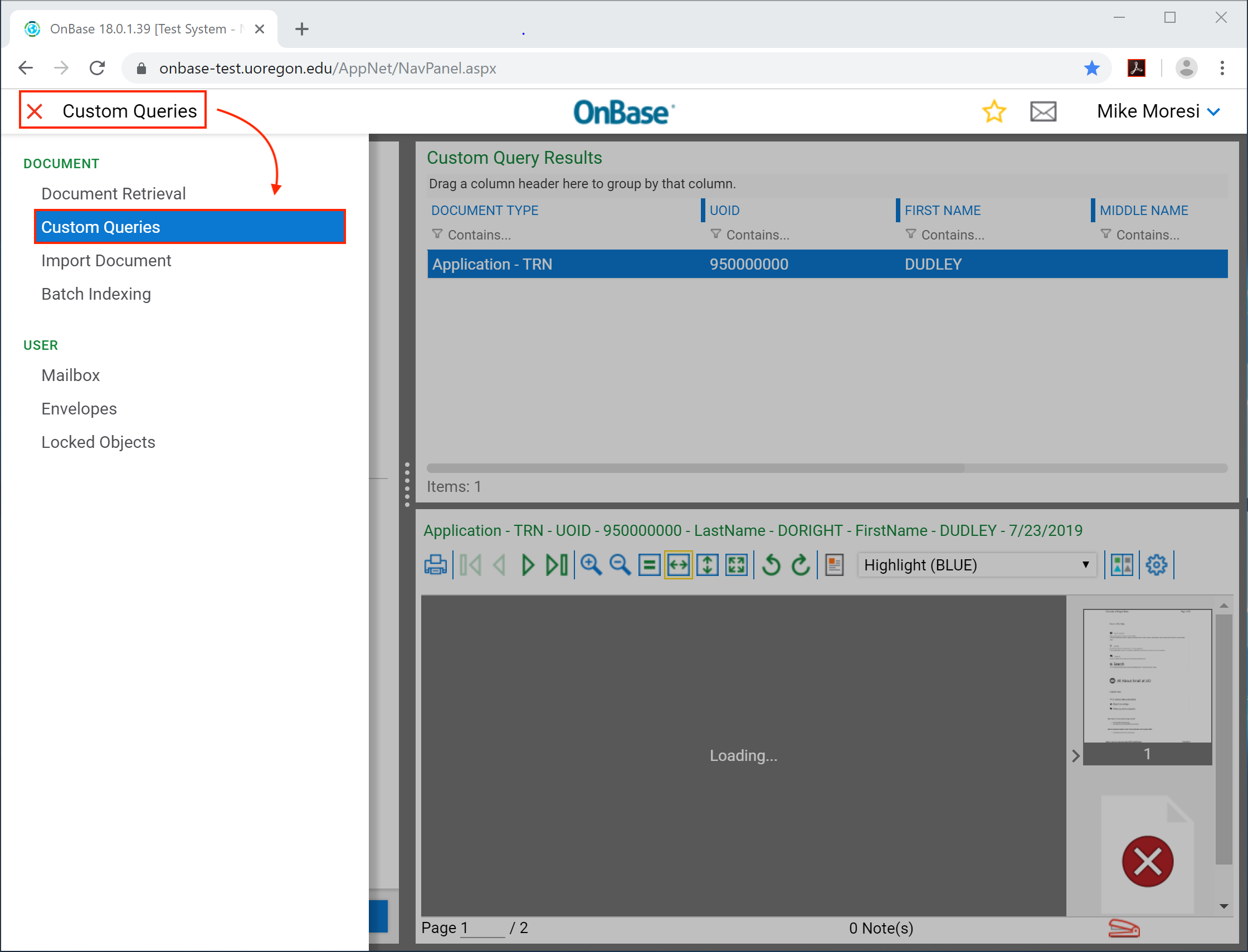Open Document Retrieval from the sidebar
1248x952 pixels.
[x=113, y=194]
